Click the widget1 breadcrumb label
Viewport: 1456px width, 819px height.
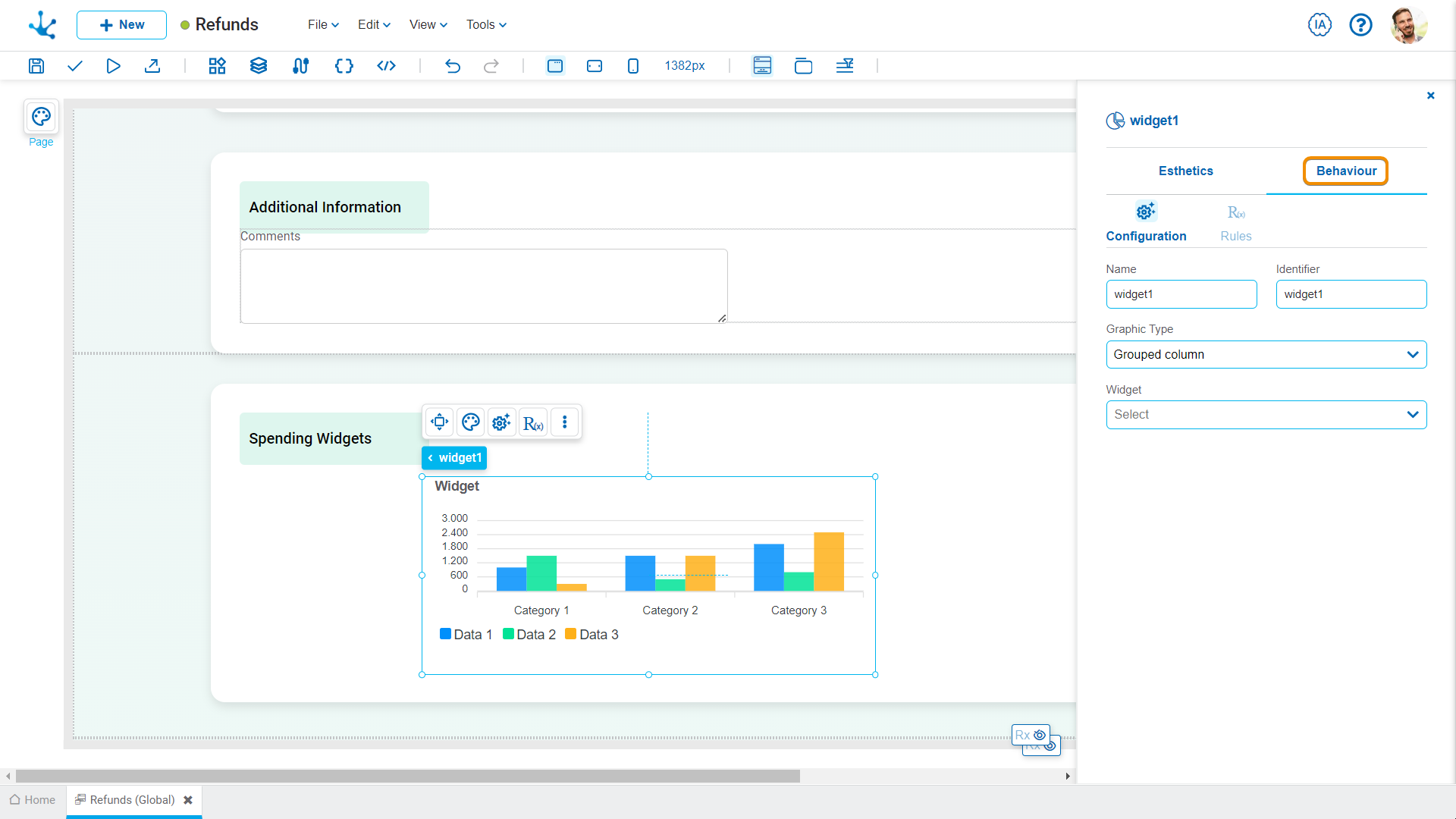(455, 458)
